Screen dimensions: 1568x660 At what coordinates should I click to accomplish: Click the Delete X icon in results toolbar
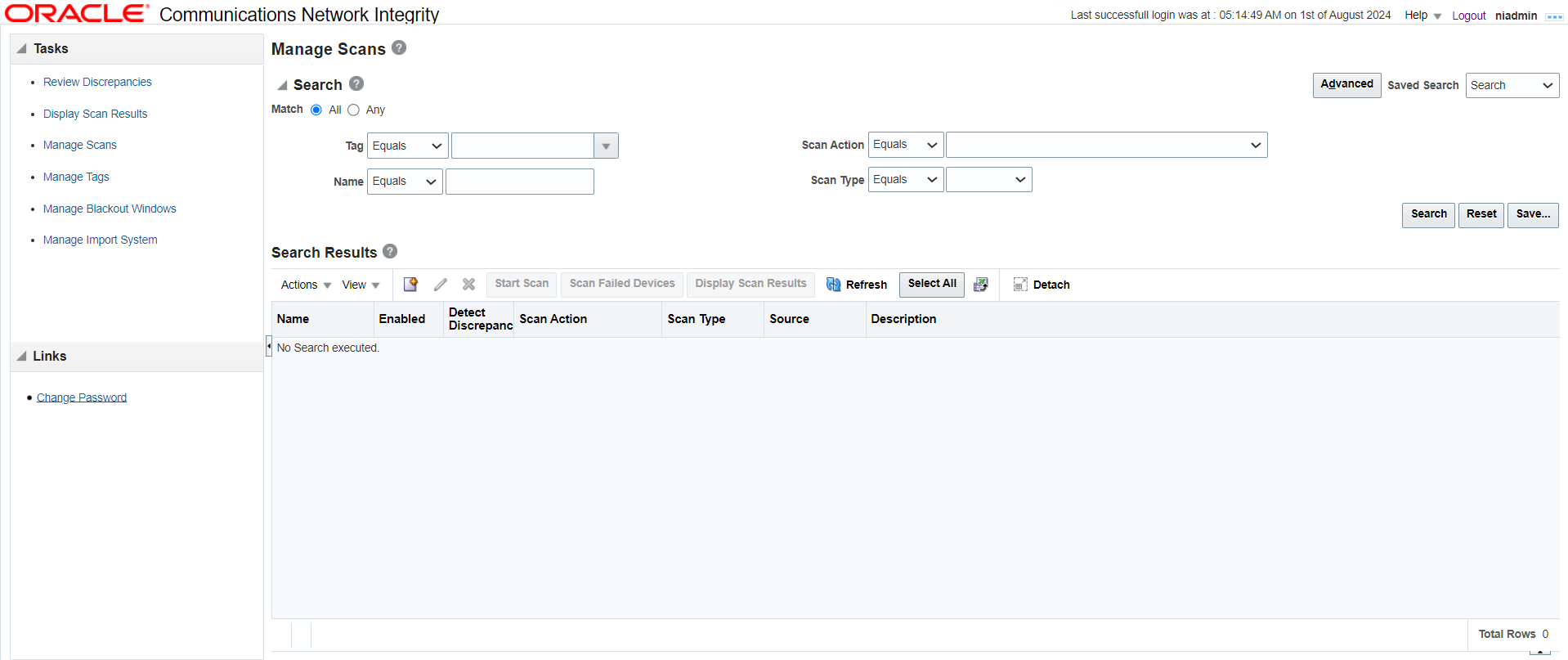tap(468, 285)
